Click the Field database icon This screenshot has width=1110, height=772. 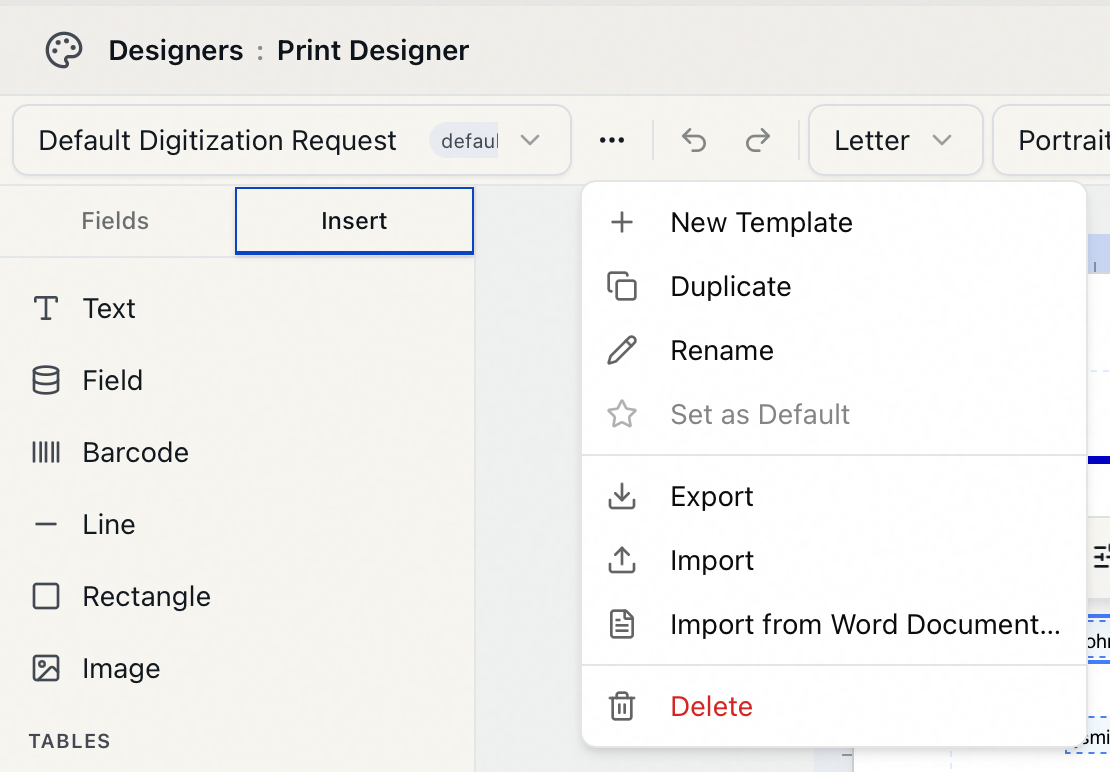pos(46,381)
